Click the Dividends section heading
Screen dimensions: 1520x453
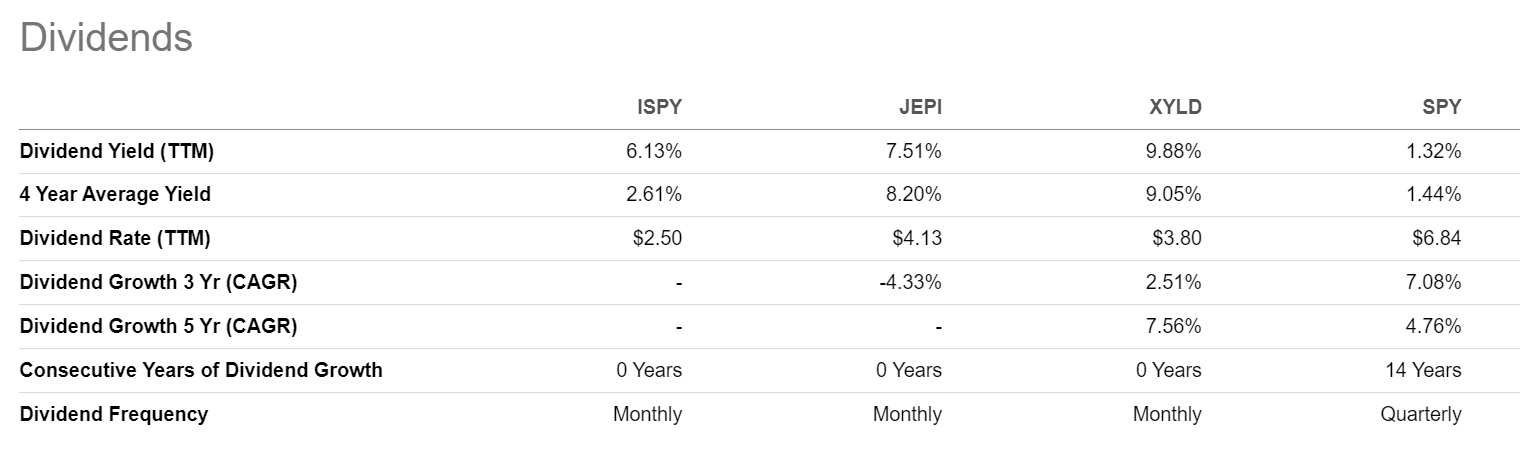pos(105,38)
